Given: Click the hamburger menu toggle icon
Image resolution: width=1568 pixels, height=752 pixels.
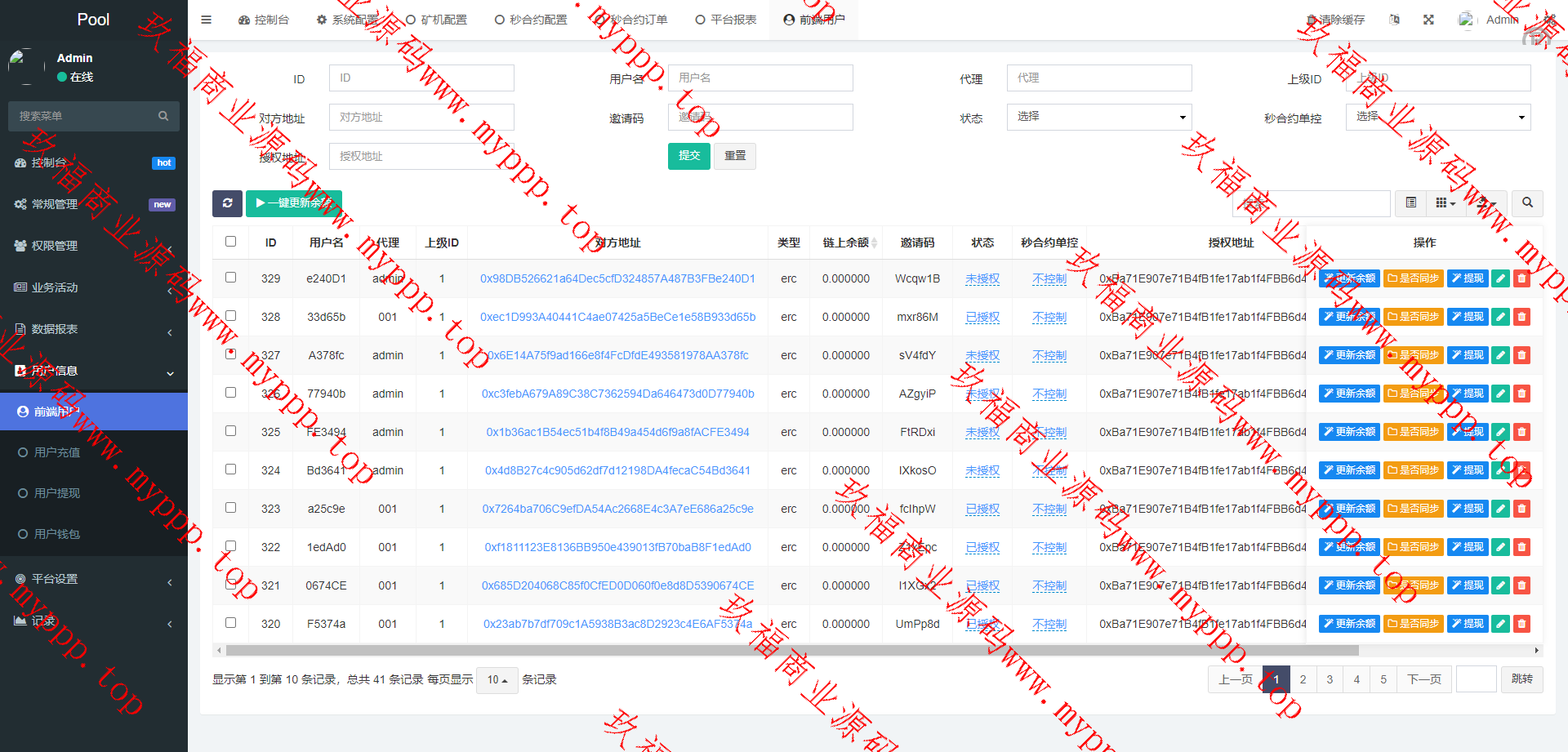Looking at the screenshot, I should tap(207, 20).
